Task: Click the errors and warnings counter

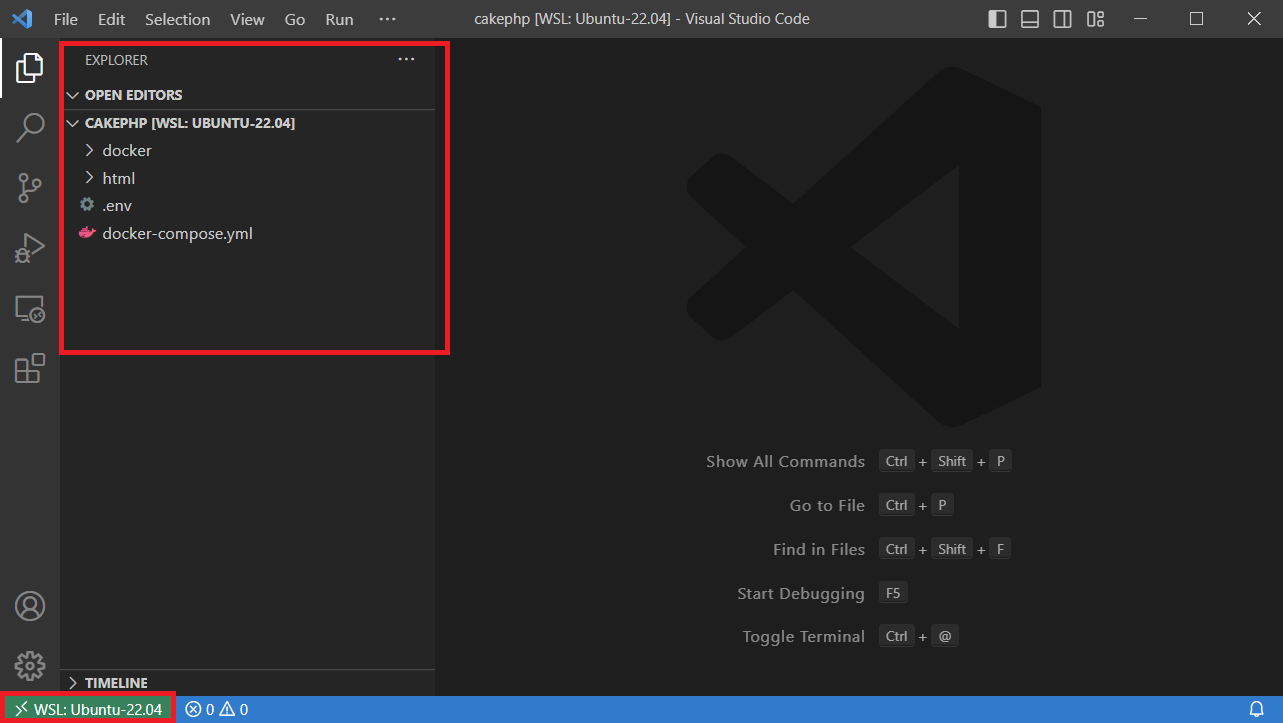Action: pyautogui.click(x=217, y=708)
